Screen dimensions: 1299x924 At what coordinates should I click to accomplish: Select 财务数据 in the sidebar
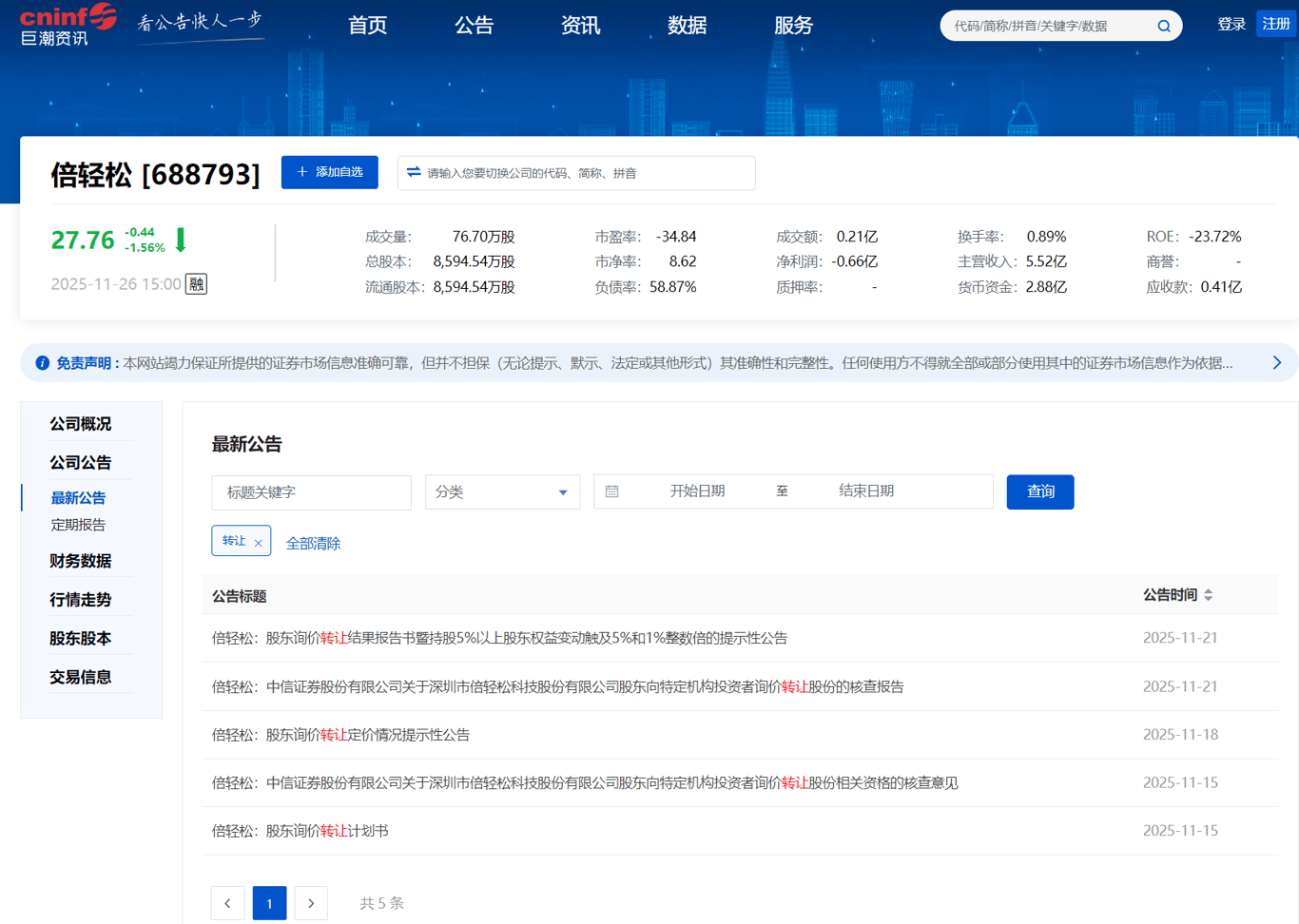click(81, 561)
